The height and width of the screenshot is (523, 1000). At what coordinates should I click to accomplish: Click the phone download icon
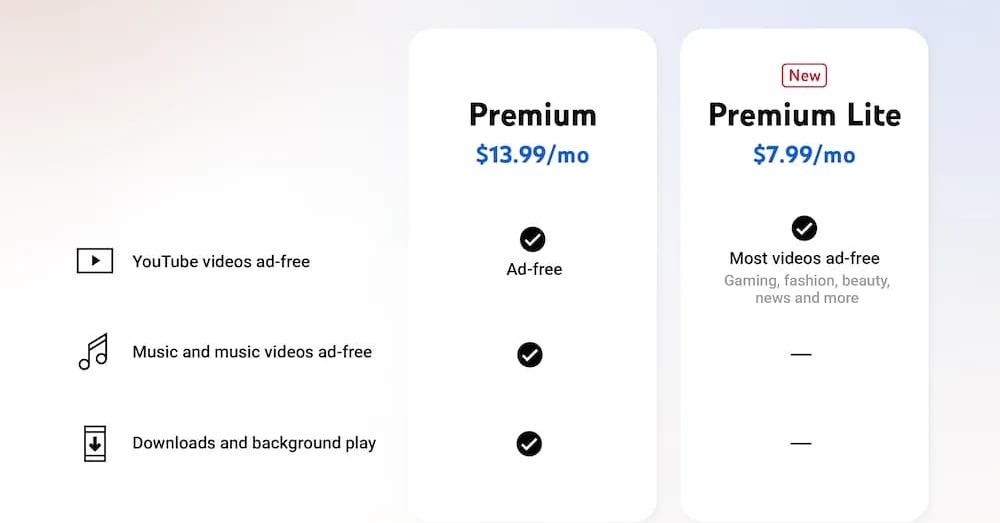[x=94, y=443]
